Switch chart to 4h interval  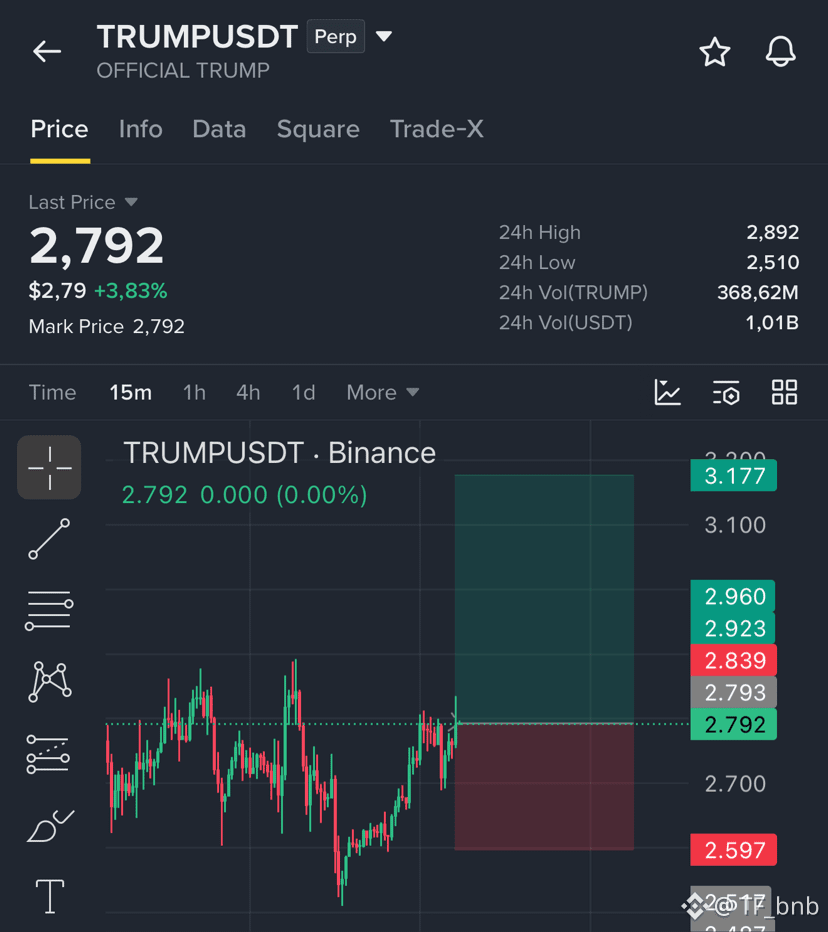(x=248, y=392)
